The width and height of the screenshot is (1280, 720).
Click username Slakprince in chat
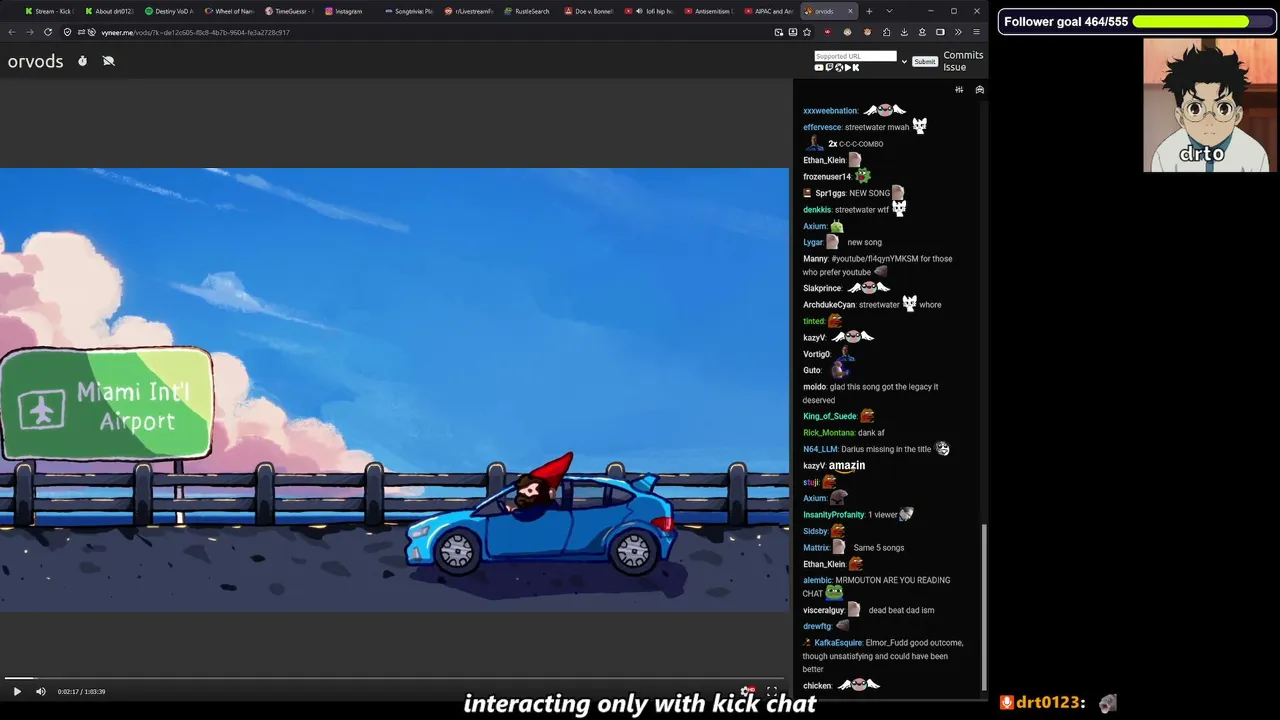click(823, 288)
